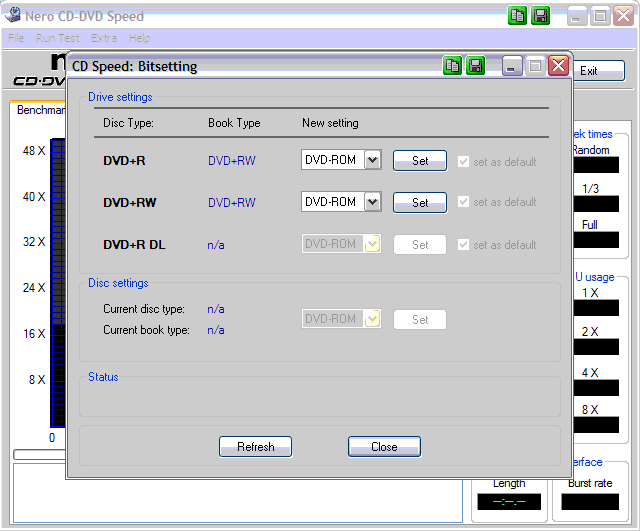
Task: Click the Random seek time display
Action: click(x=596, y=165)
